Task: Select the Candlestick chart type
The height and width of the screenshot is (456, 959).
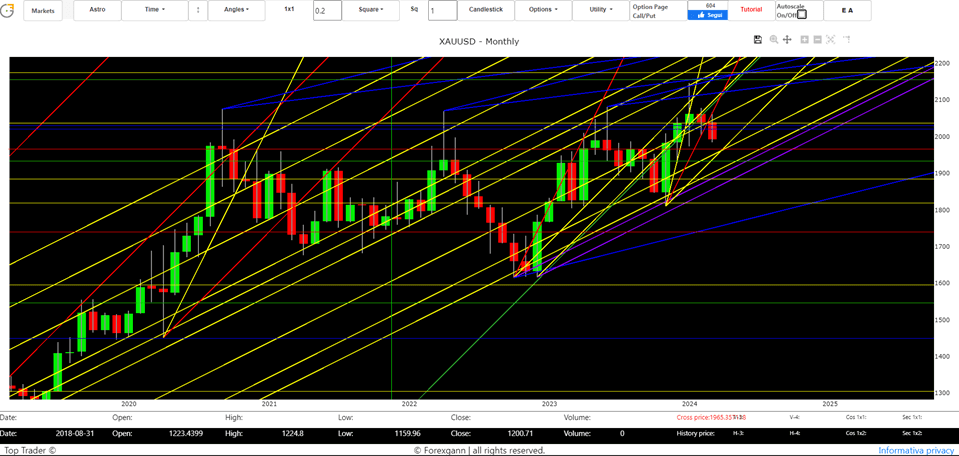Action: click(486, 10)
